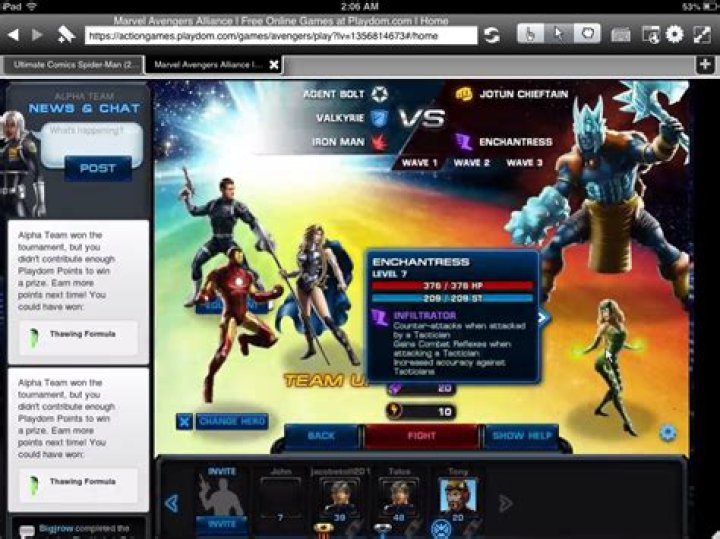Click the CHANGE HERO button
The image size is (720, 539).
[231, 421]
